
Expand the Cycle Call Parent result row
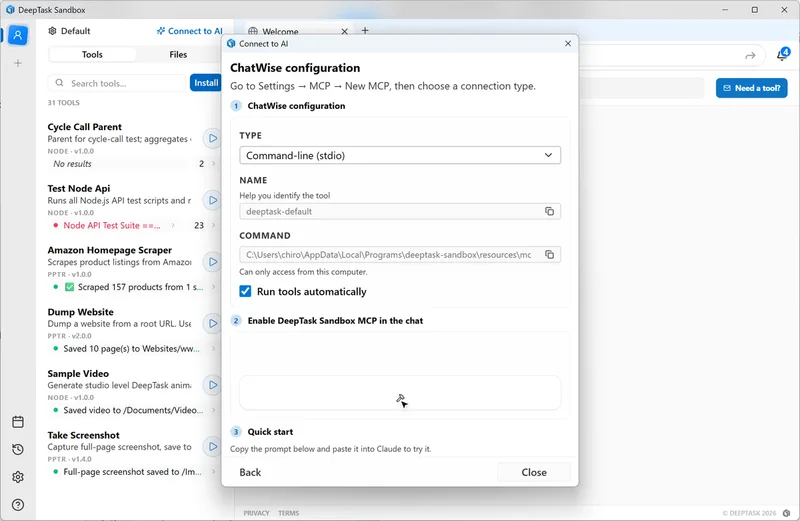pos(130,164)
